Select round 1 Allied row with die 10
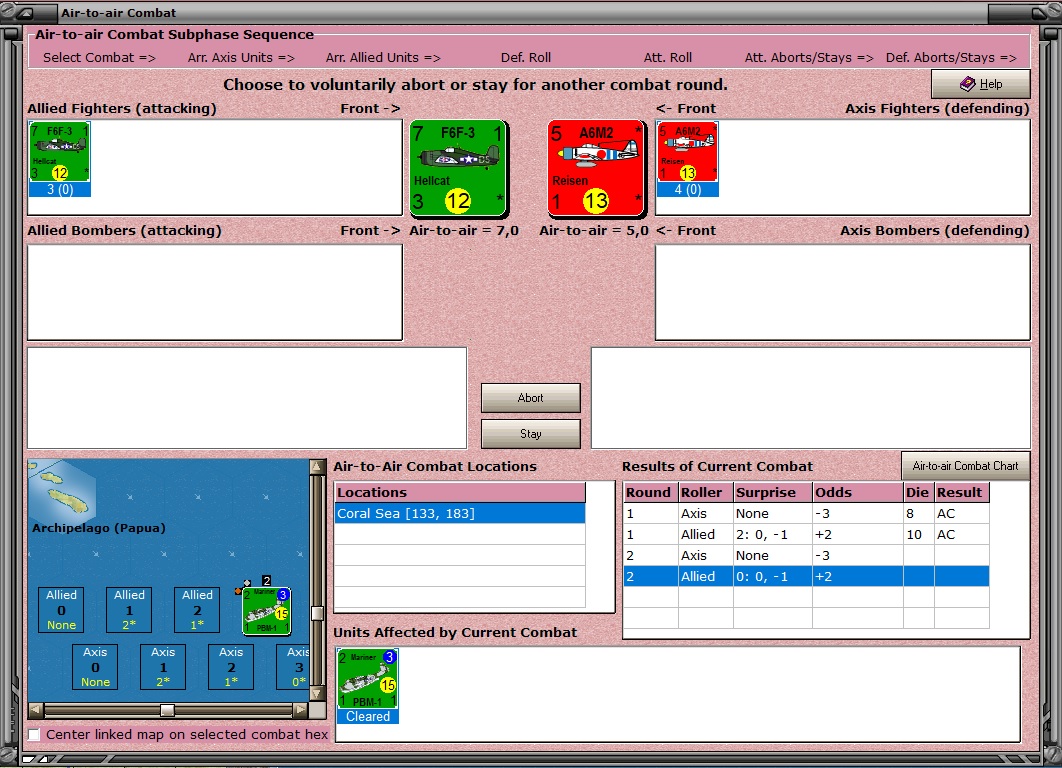 coord(806,534)
